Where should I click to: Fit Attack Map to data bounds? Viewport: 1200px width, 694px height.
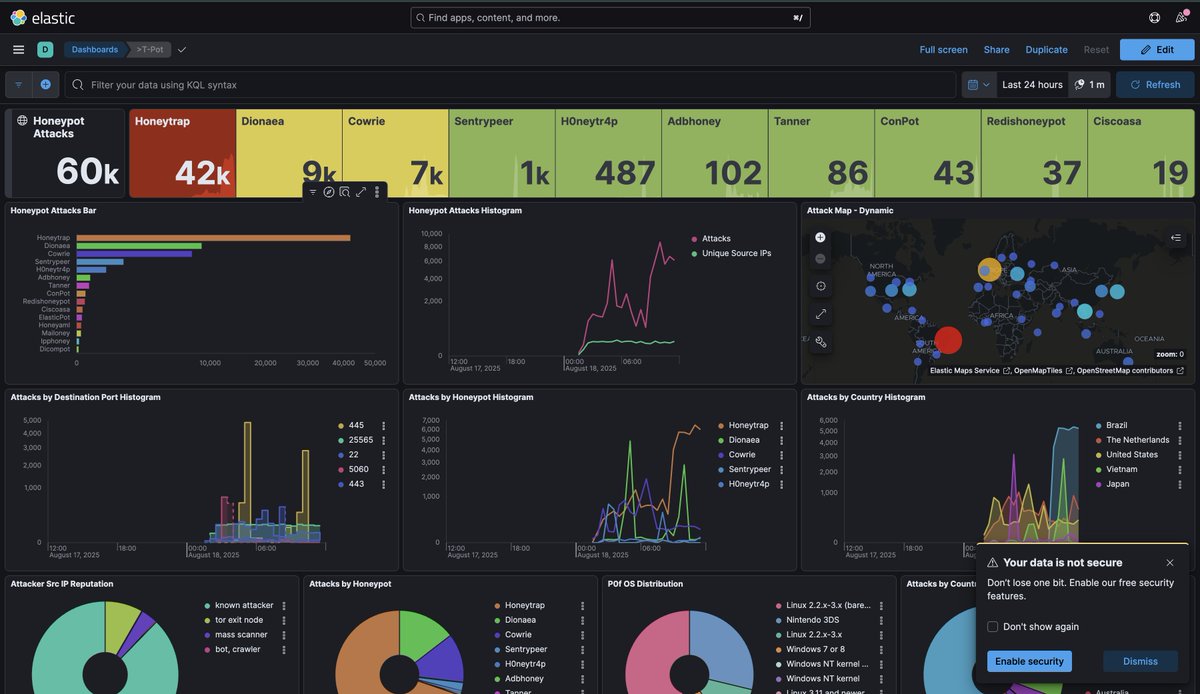tap(821, 286)
